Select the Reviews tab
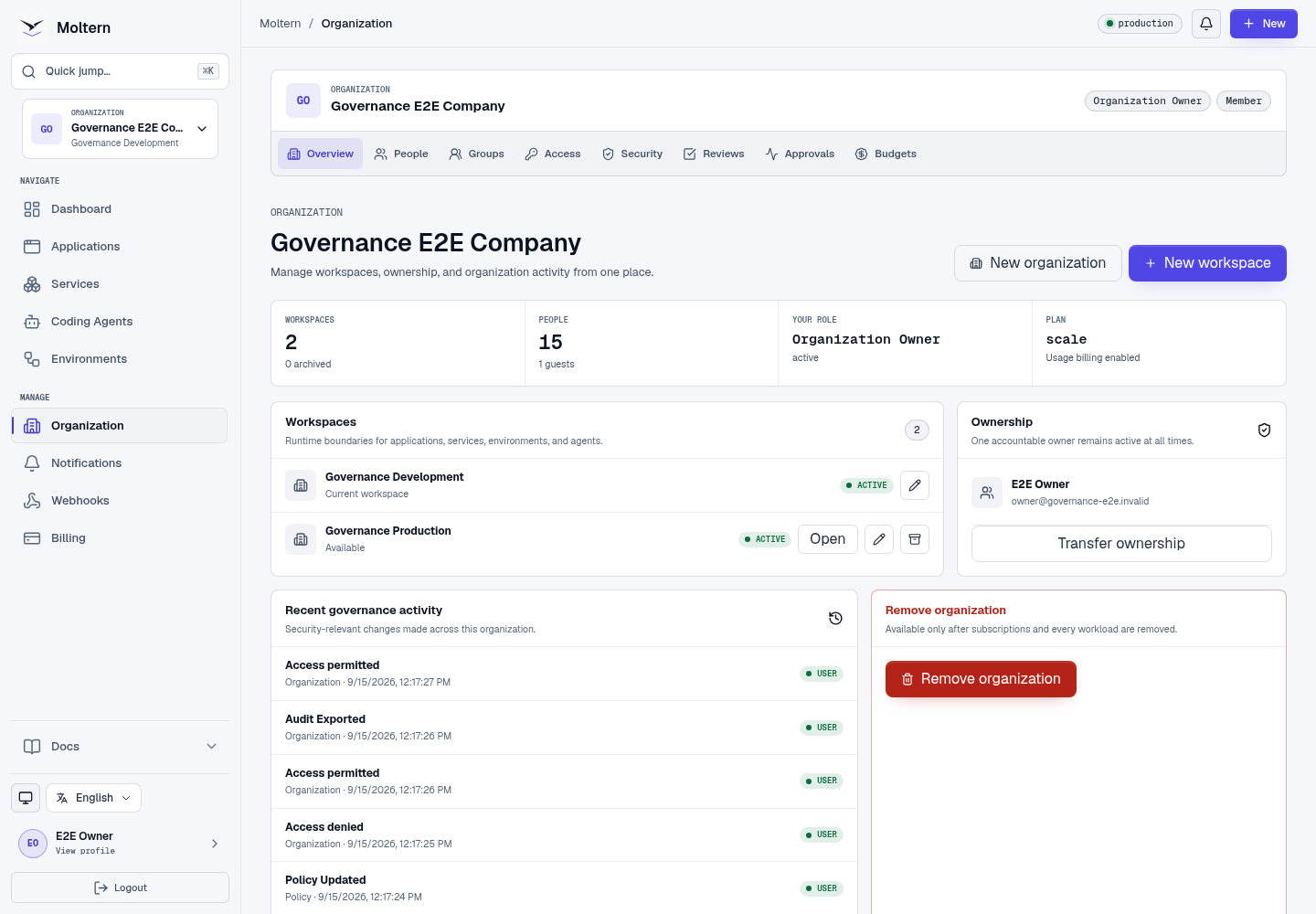Viewport: 1316px width, 914px height. (x=714, y=154)
